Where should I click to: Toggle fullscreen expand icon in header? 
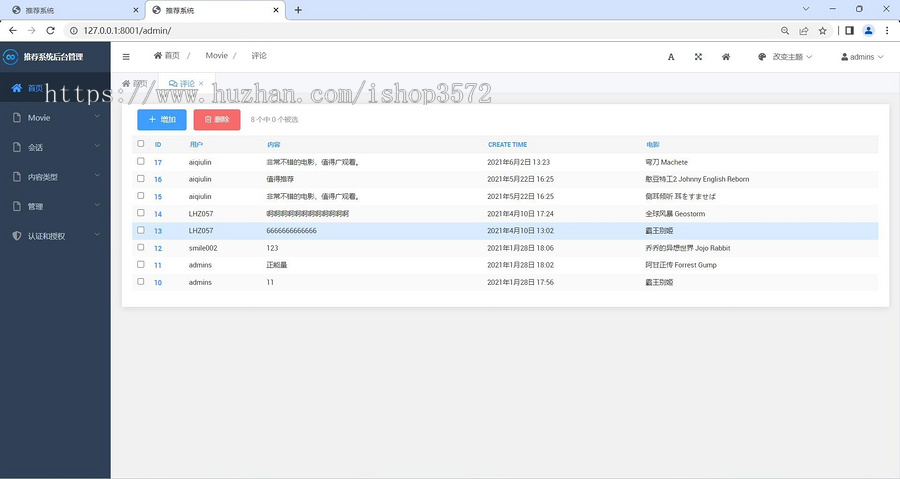pyautogui.click(x=699, y=57)
